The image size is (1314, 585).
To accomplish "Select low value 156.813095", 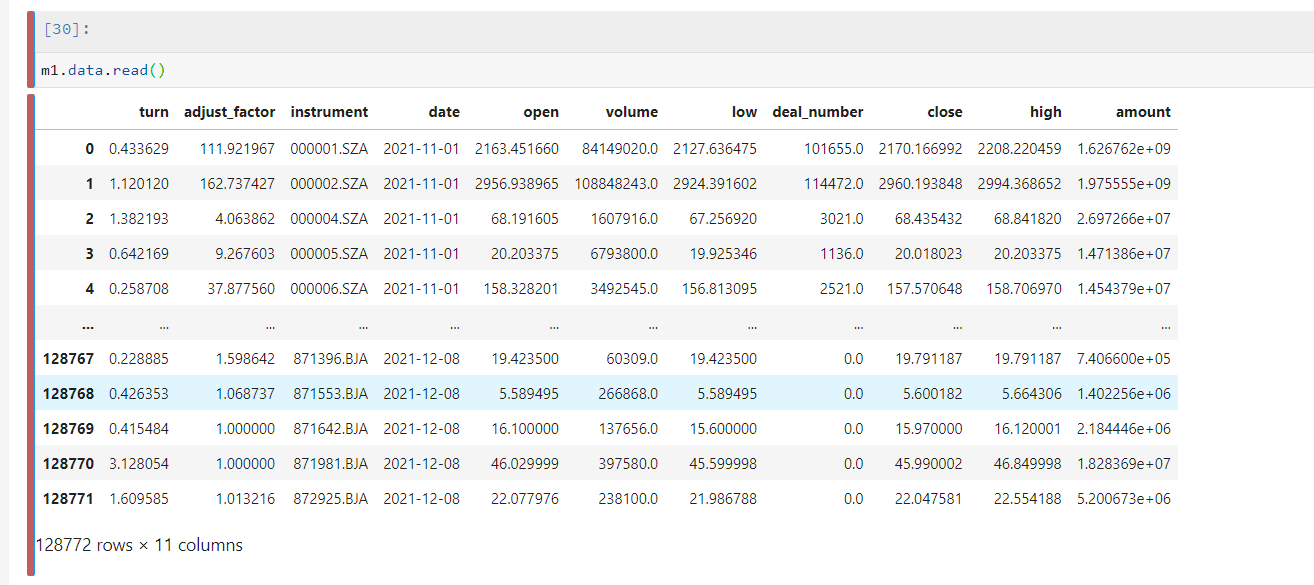I will (x=720, y=289).
